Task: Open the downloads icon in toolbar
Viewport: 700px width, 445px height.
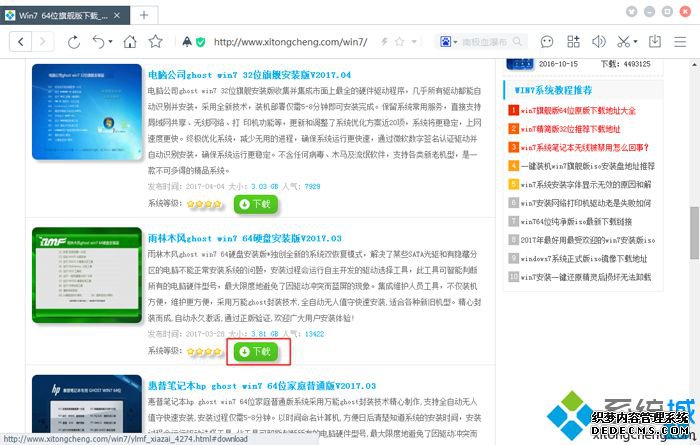Action: pyautogui.click(x=655, y=42)
